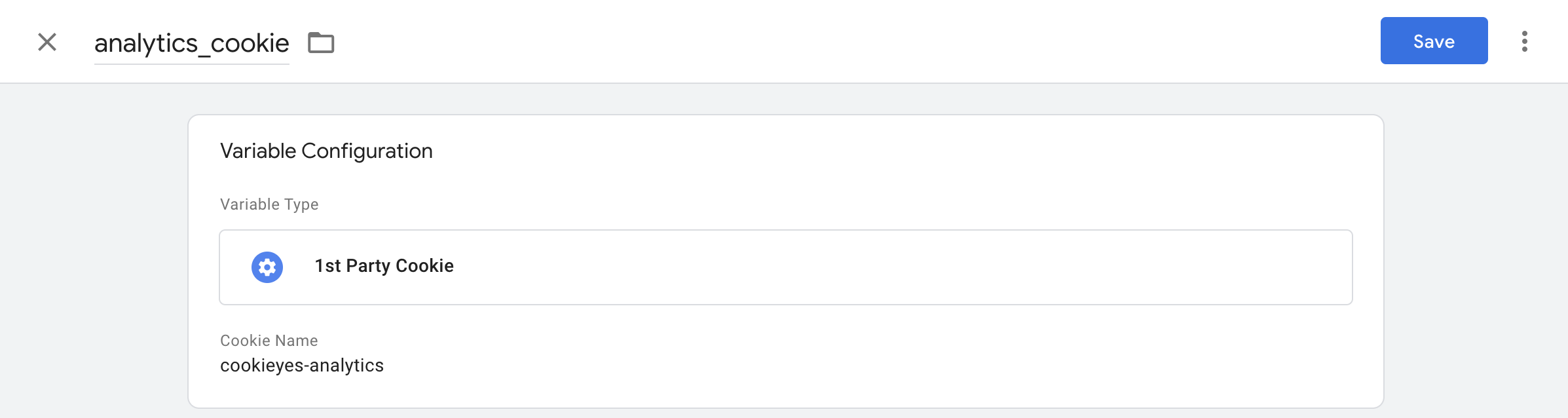Screen dimensions: 1568x418
Task: Edit the cookieyes-analytics cookie name value
Action: [302, 366]
